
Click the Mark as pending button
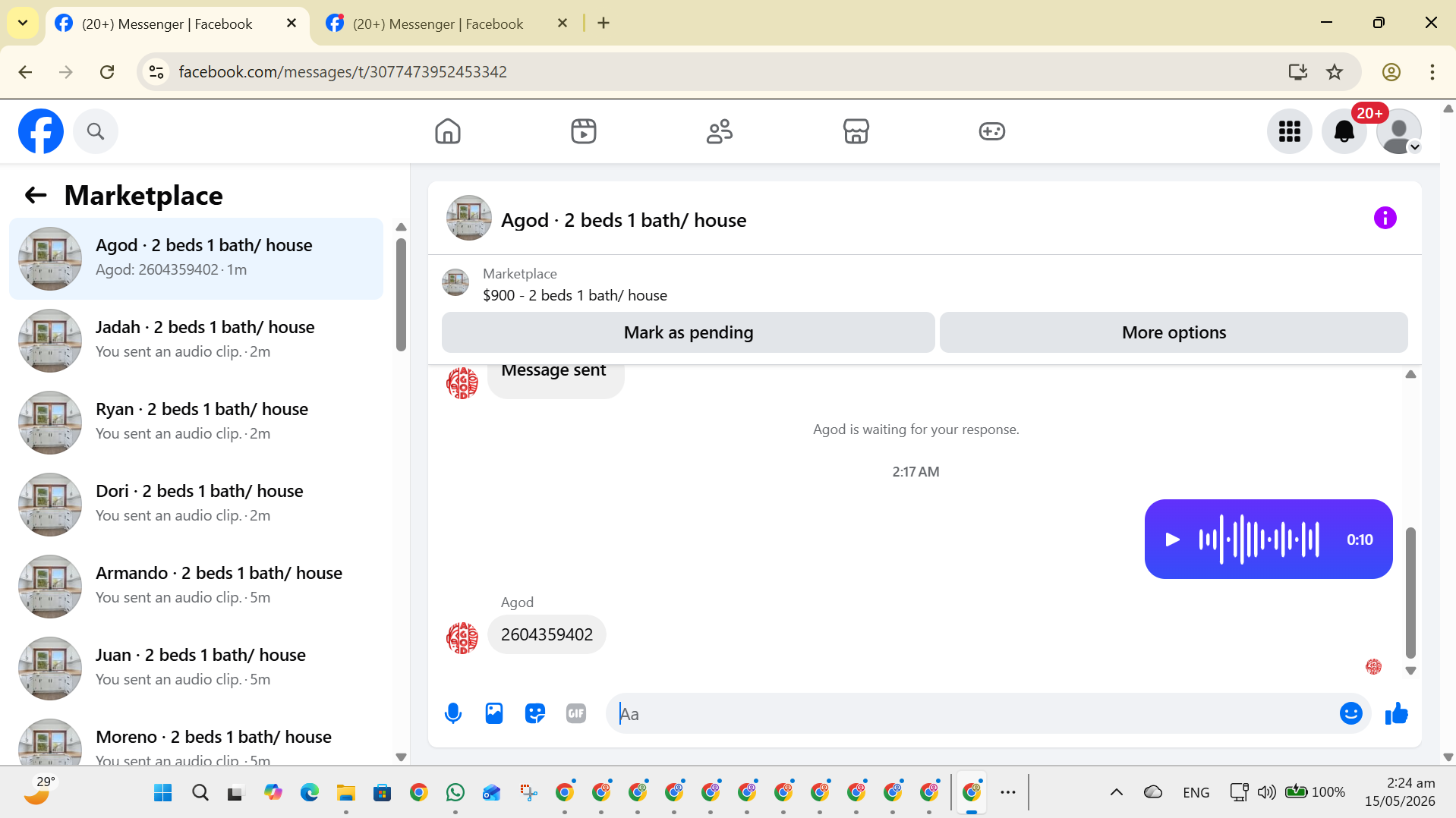pyautogui.click(x=688, y=332)
